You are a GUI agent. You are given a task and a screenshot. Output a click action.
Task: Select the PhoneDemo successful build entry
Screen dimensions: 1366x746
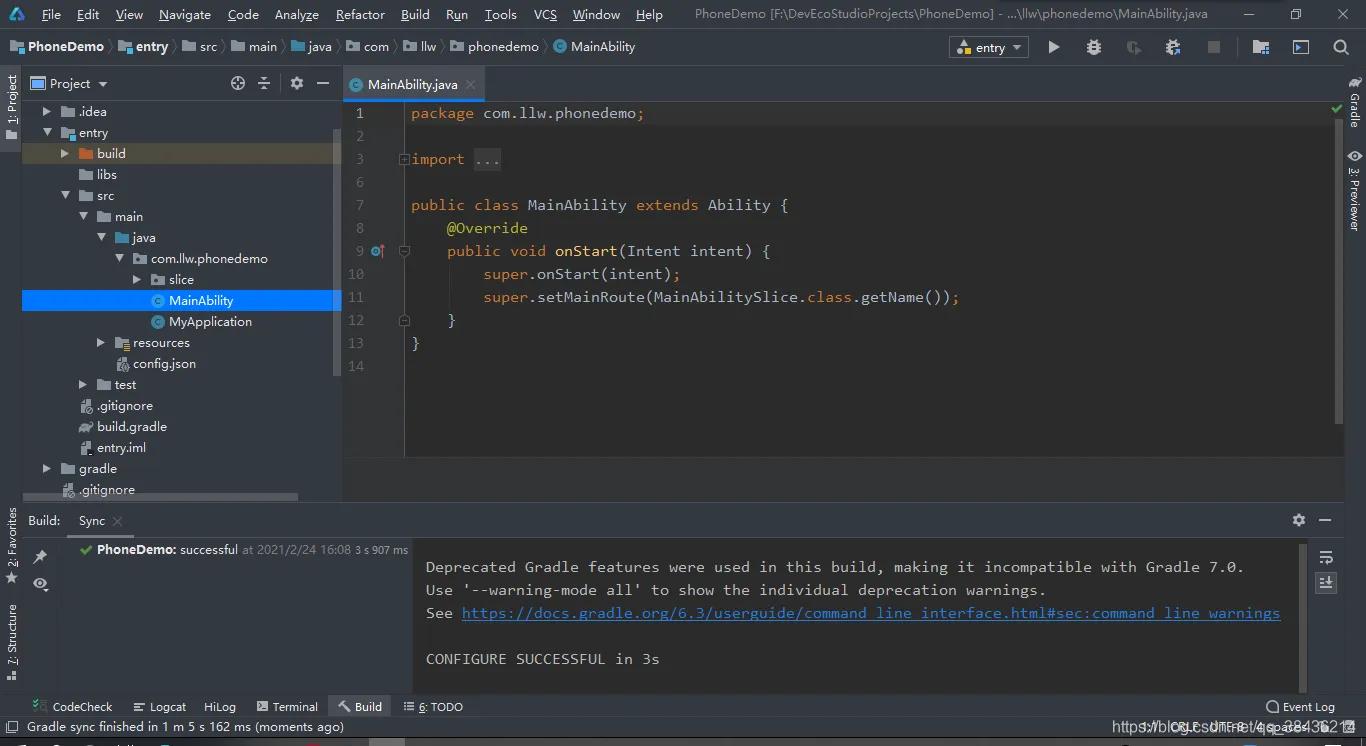(244, 550)
